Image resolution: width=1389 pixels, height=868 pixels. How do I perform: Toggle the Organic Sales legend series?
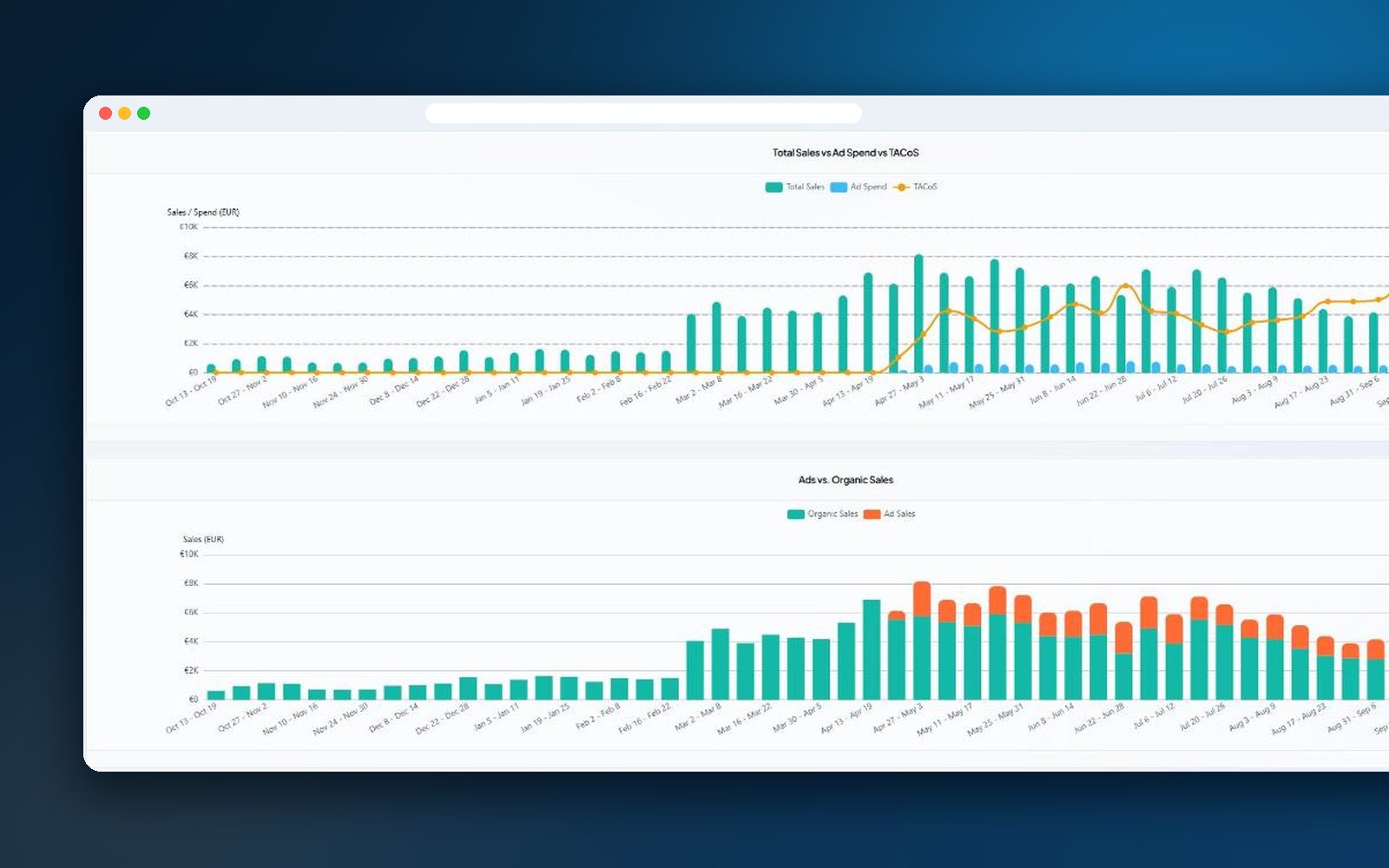point(822,514)
